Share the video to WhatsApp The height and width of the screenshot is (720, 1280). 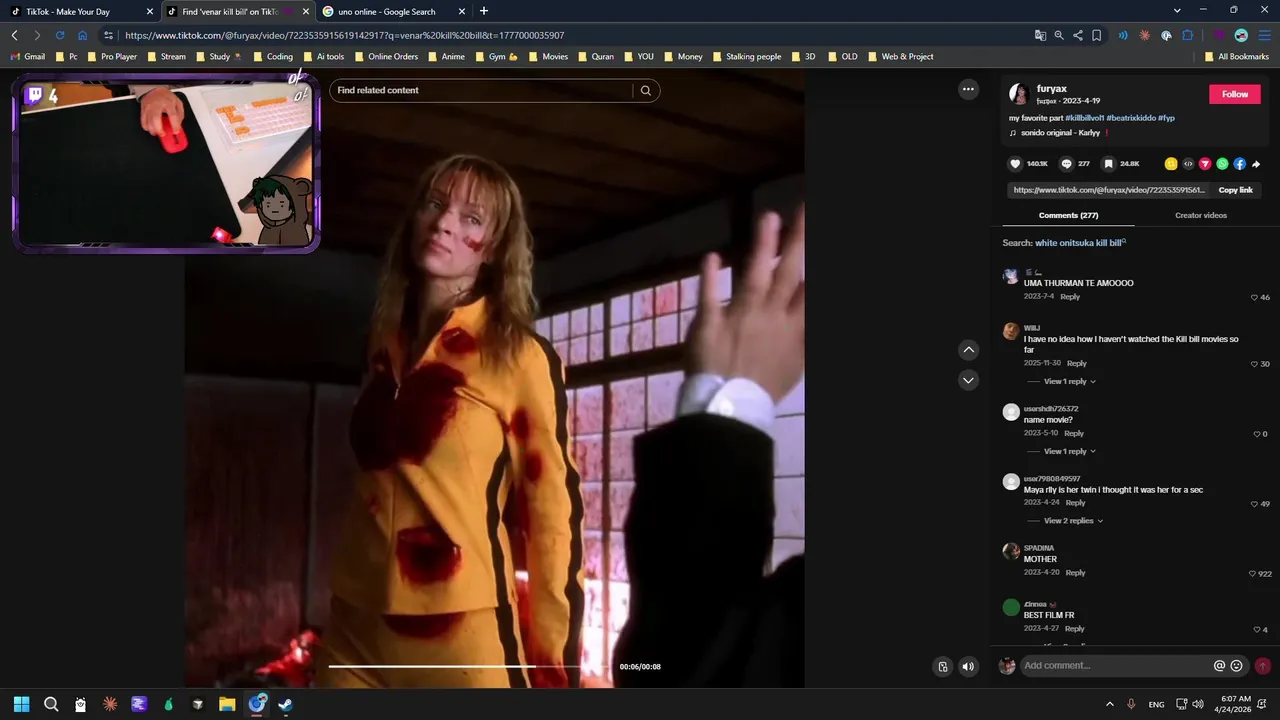pos(1222,164)
